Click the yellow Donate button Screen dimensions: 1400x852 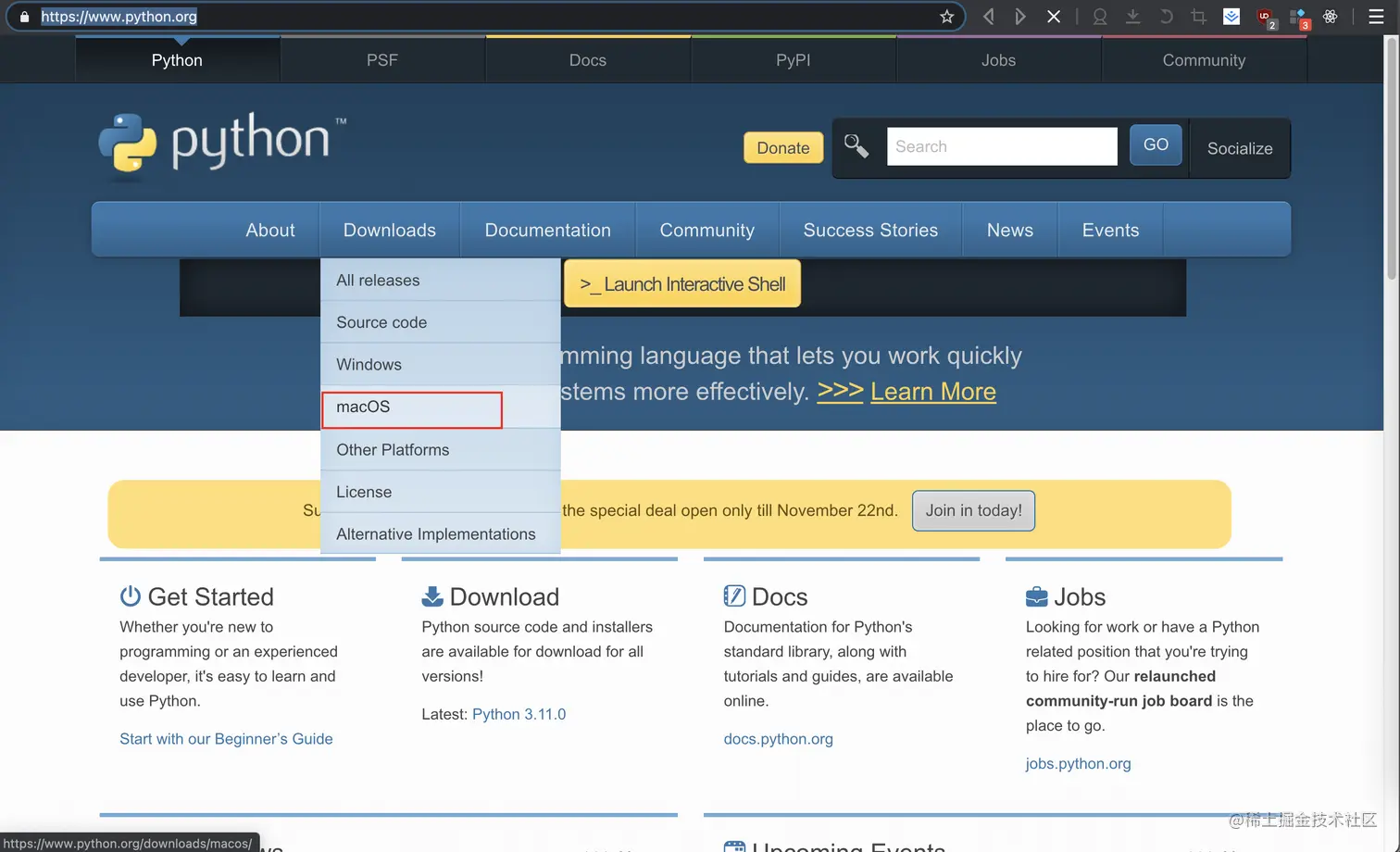point(783,148)
